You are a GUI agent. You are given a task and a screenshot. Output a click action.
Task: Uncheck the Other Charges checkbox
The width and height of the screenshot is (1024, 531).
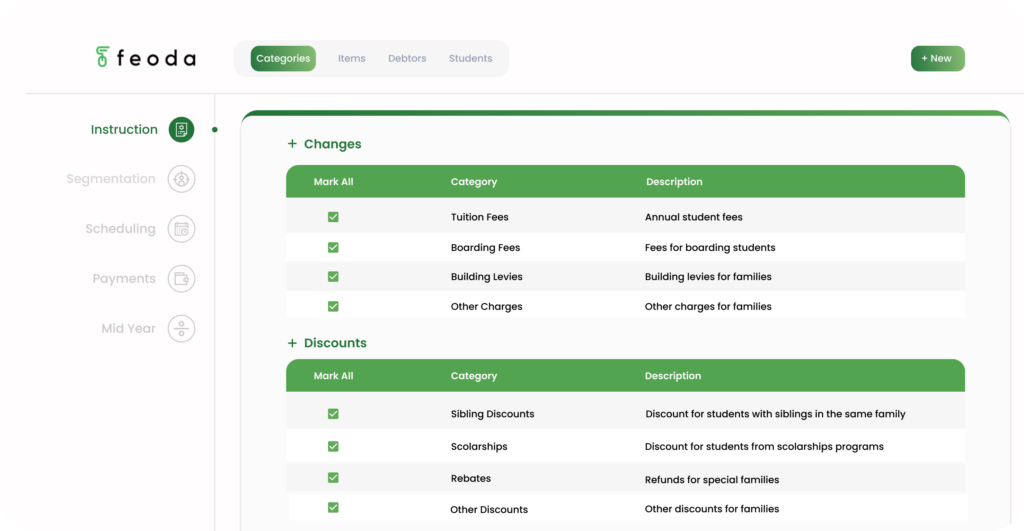tap(333, 306)
